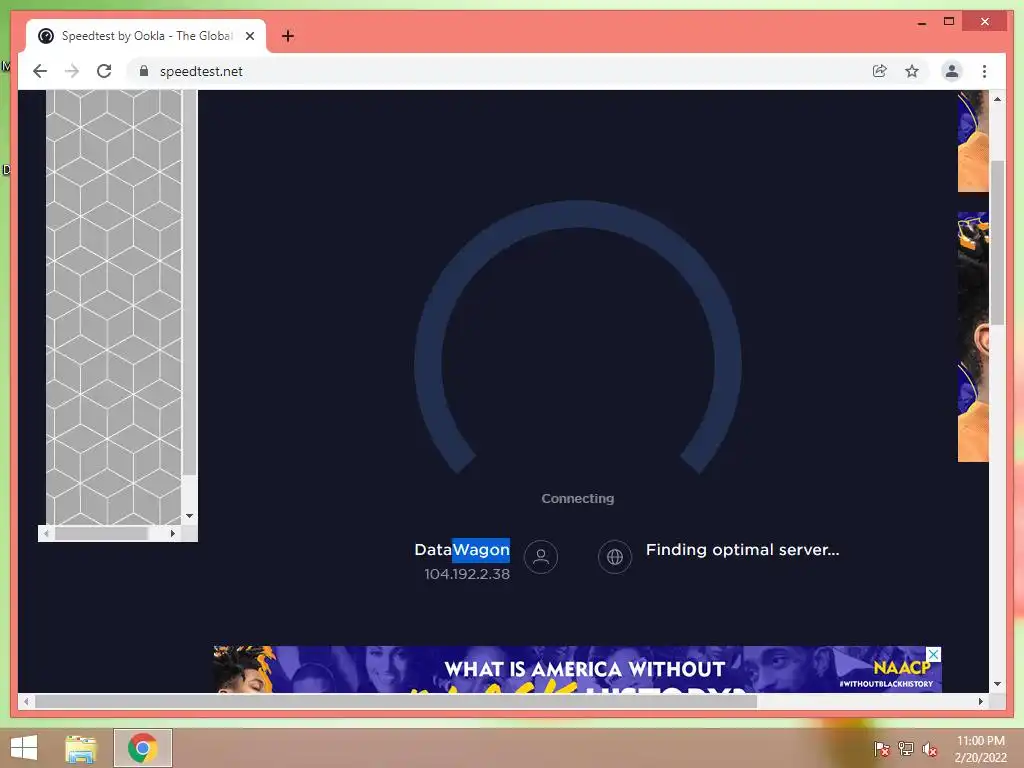Screen dimensions: 1024x768
Task: Close the Speedtest by Ookla tab
Action: click(249, 36)
